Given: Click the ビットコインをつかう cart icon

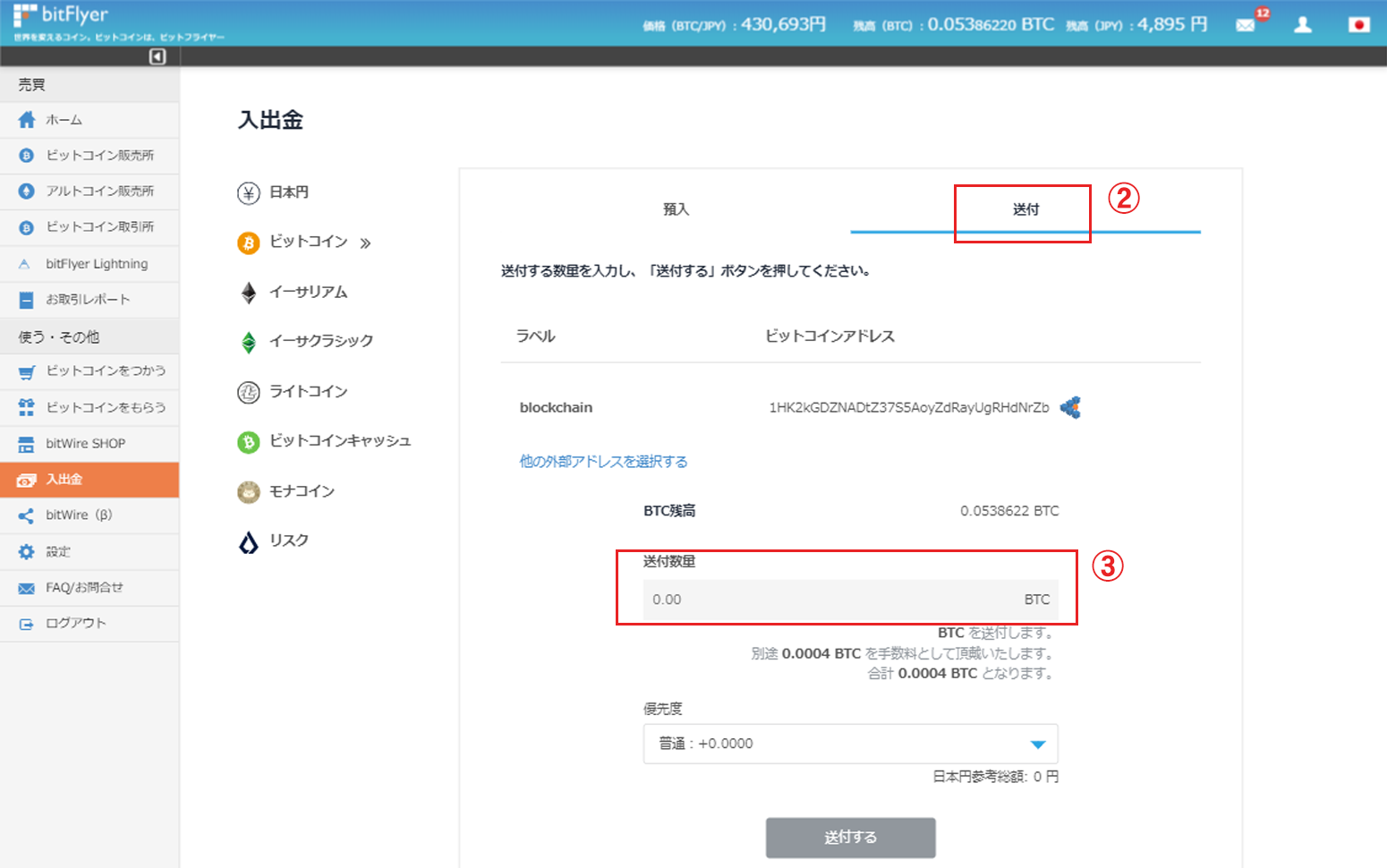Looking at the screenshot, I should click(x=27, y=371).
